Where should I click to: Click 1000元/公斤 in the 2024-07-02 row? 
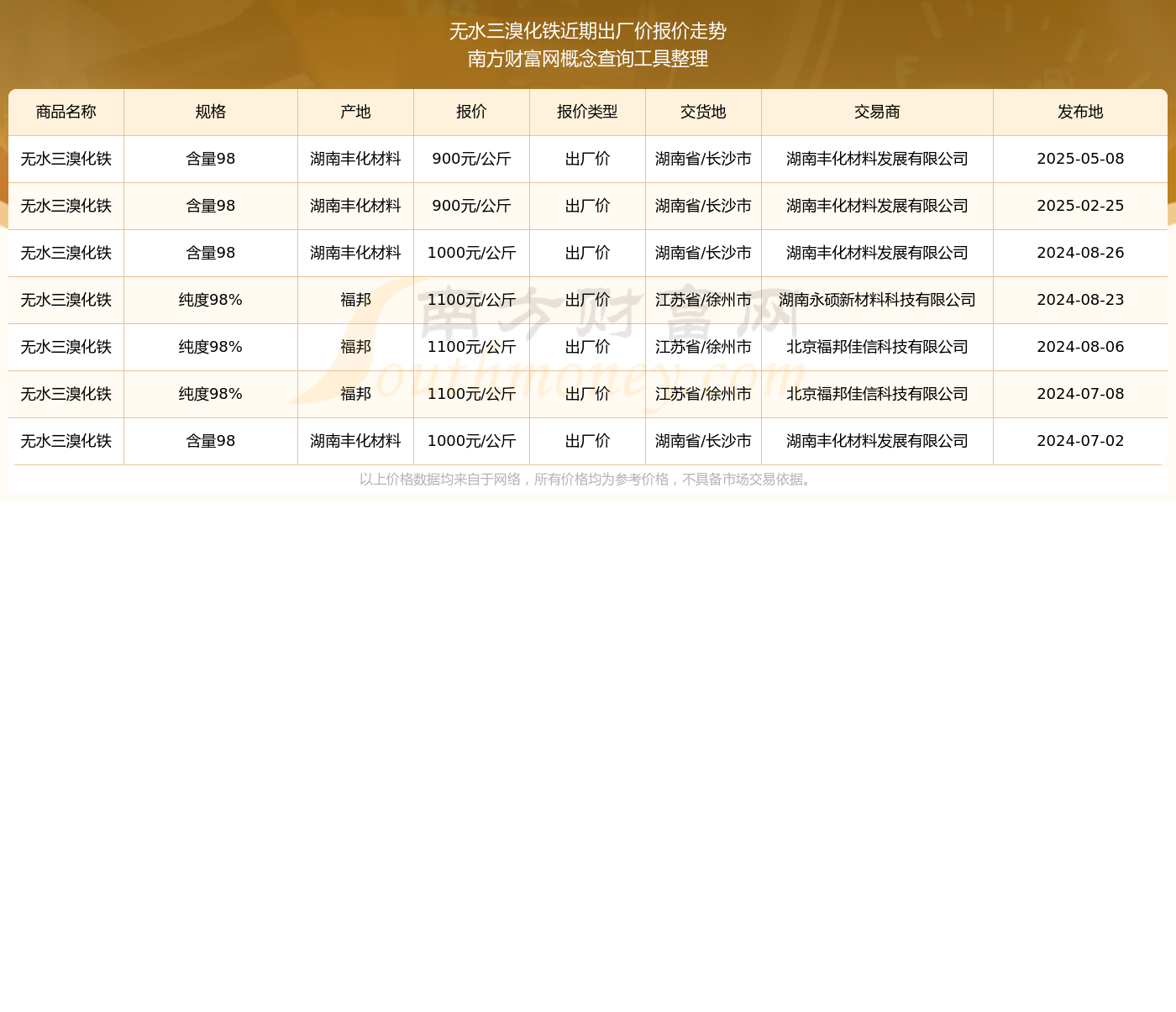point(471,441)
